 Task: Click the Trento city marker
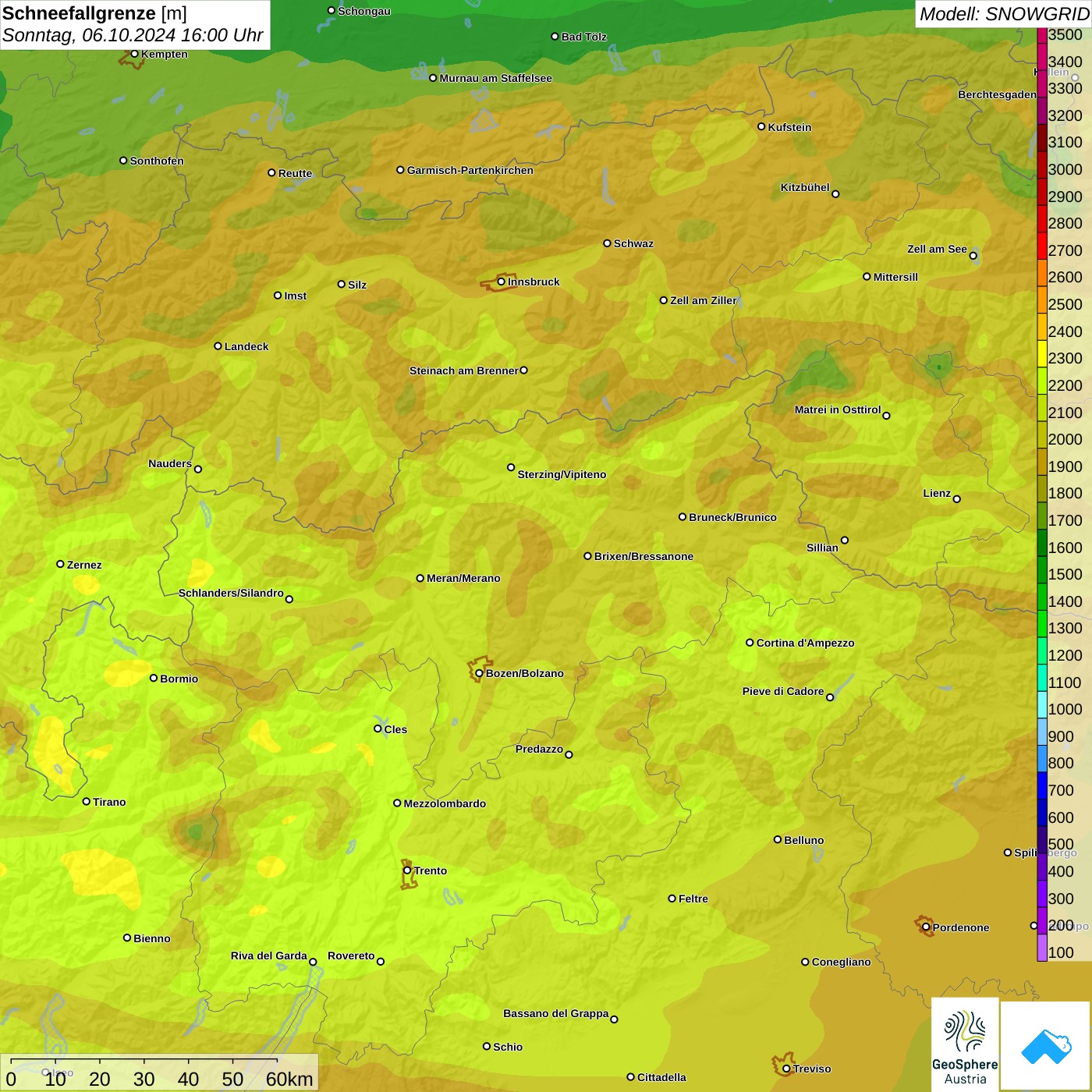coord(407,870)
